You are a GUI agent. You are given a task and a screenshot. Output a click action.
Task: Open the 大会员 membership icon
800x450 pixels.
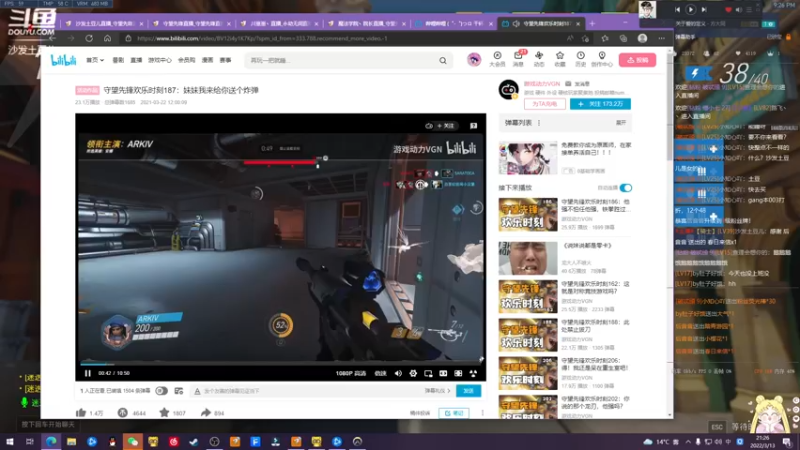(497, 59)
